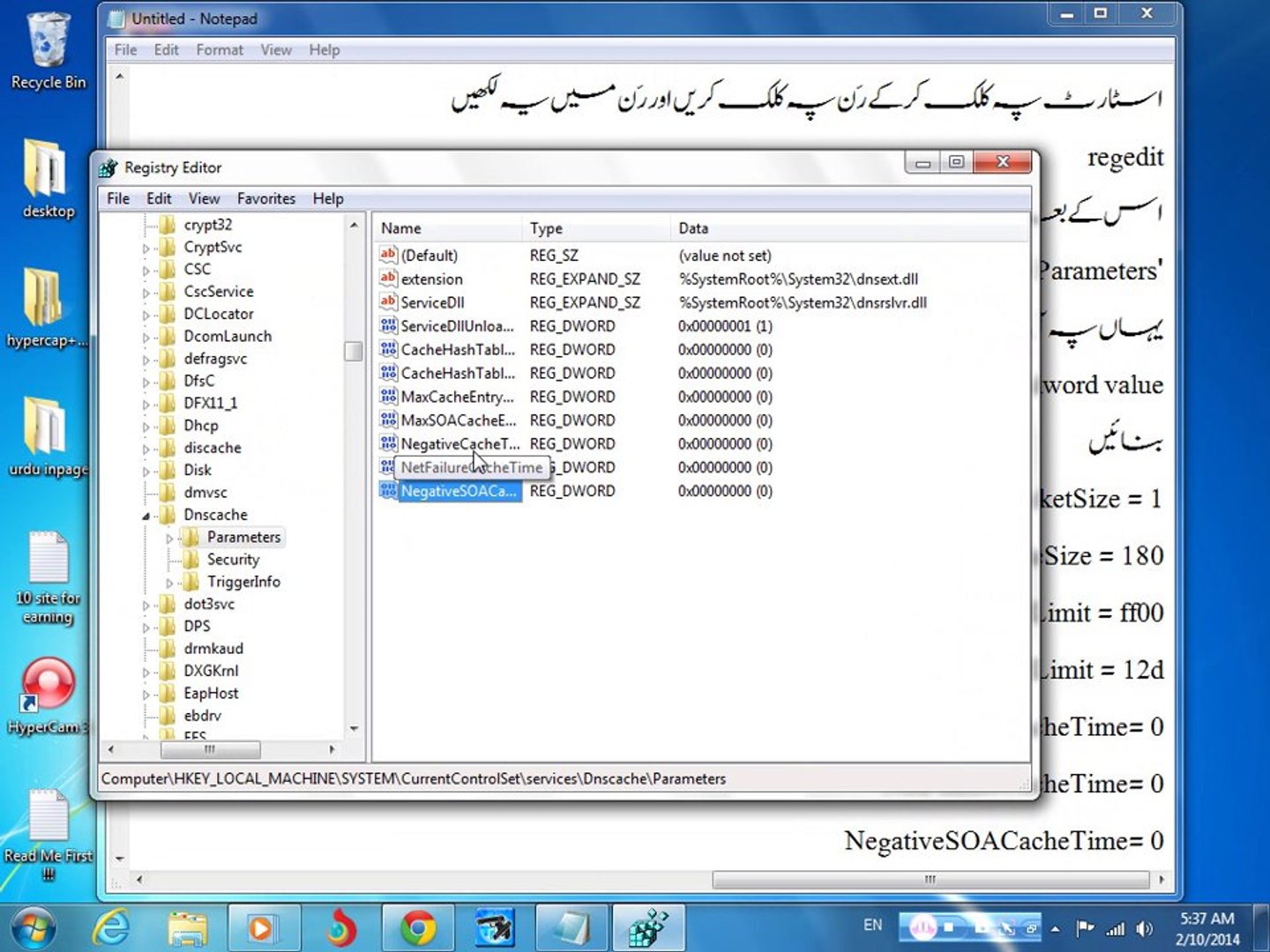The width and height of the screenshot is (1270, 952).
Task: Click registry tree horizontal scrollbar thumb
Action: (x=210, y=749)
